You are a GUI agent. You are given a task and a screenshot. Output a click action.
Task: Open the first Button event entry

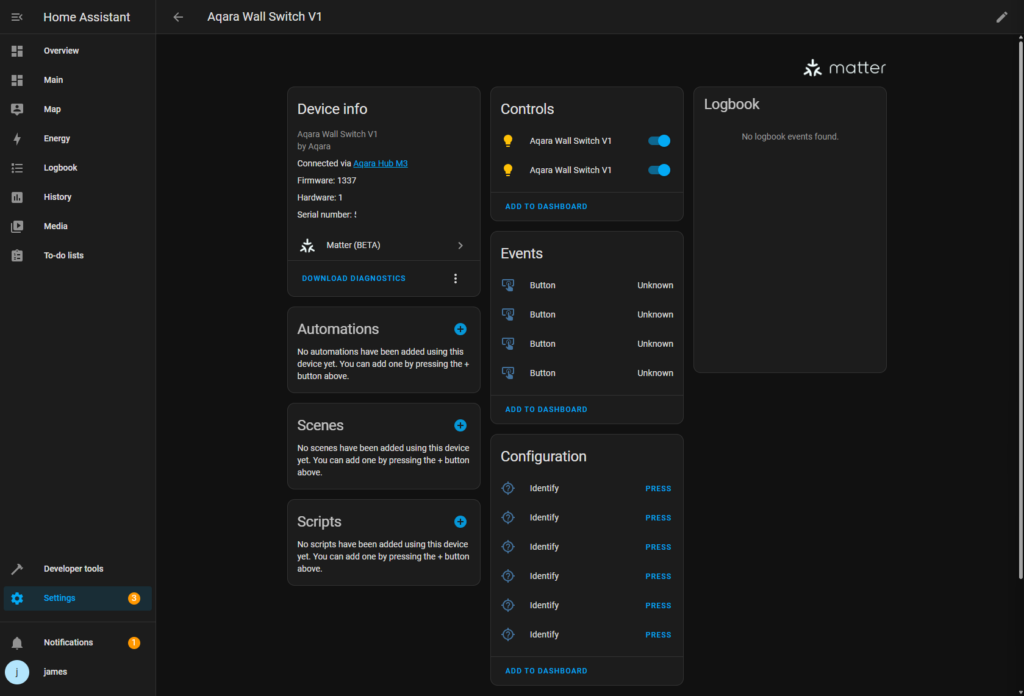(586, 286)
